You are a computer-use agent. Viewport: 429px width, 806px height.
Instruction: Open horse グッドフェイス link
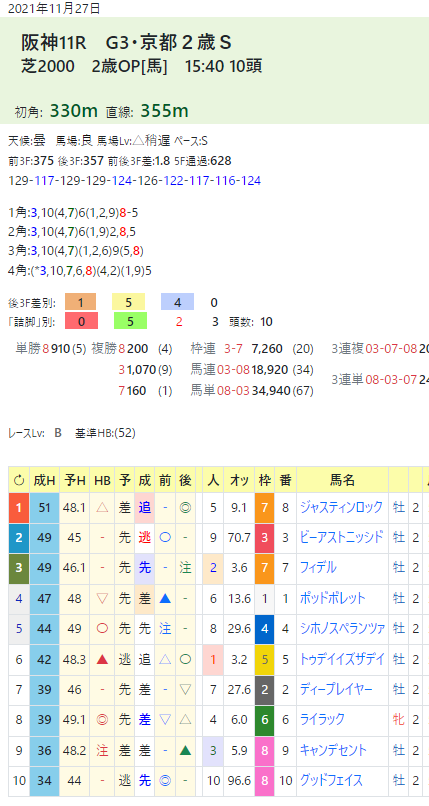pyautogui.click(x=331, y=780)
